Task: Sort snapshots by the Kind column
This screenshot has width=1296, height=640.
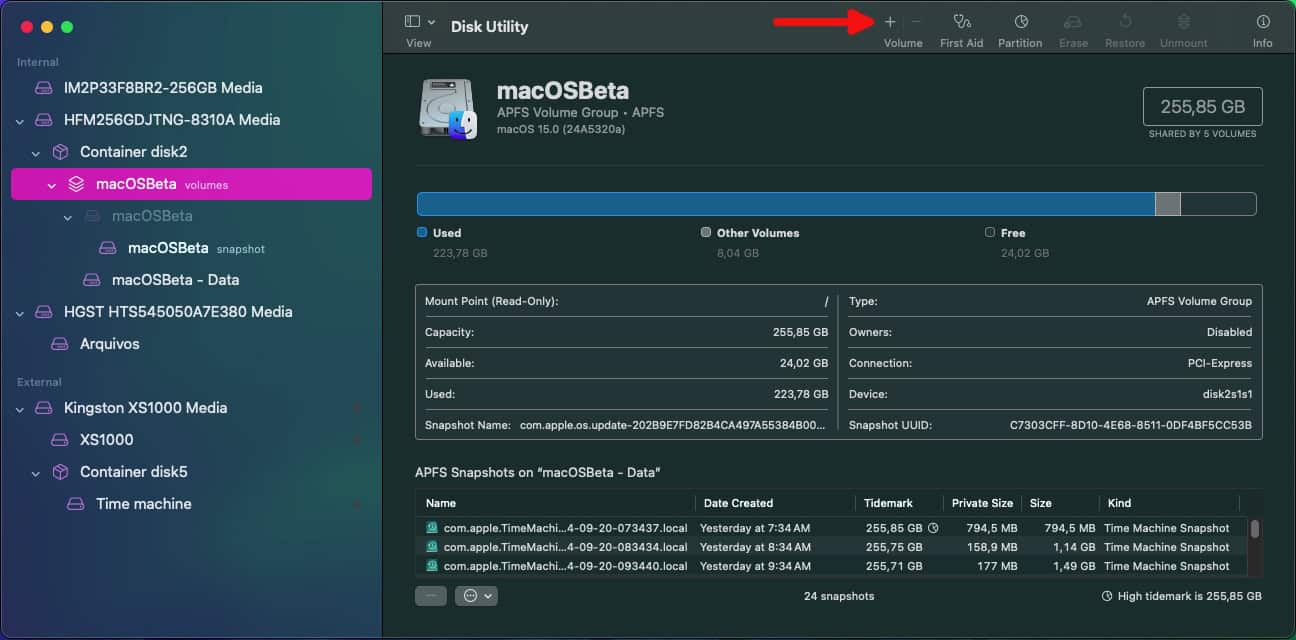Action: pos(1169,503)
